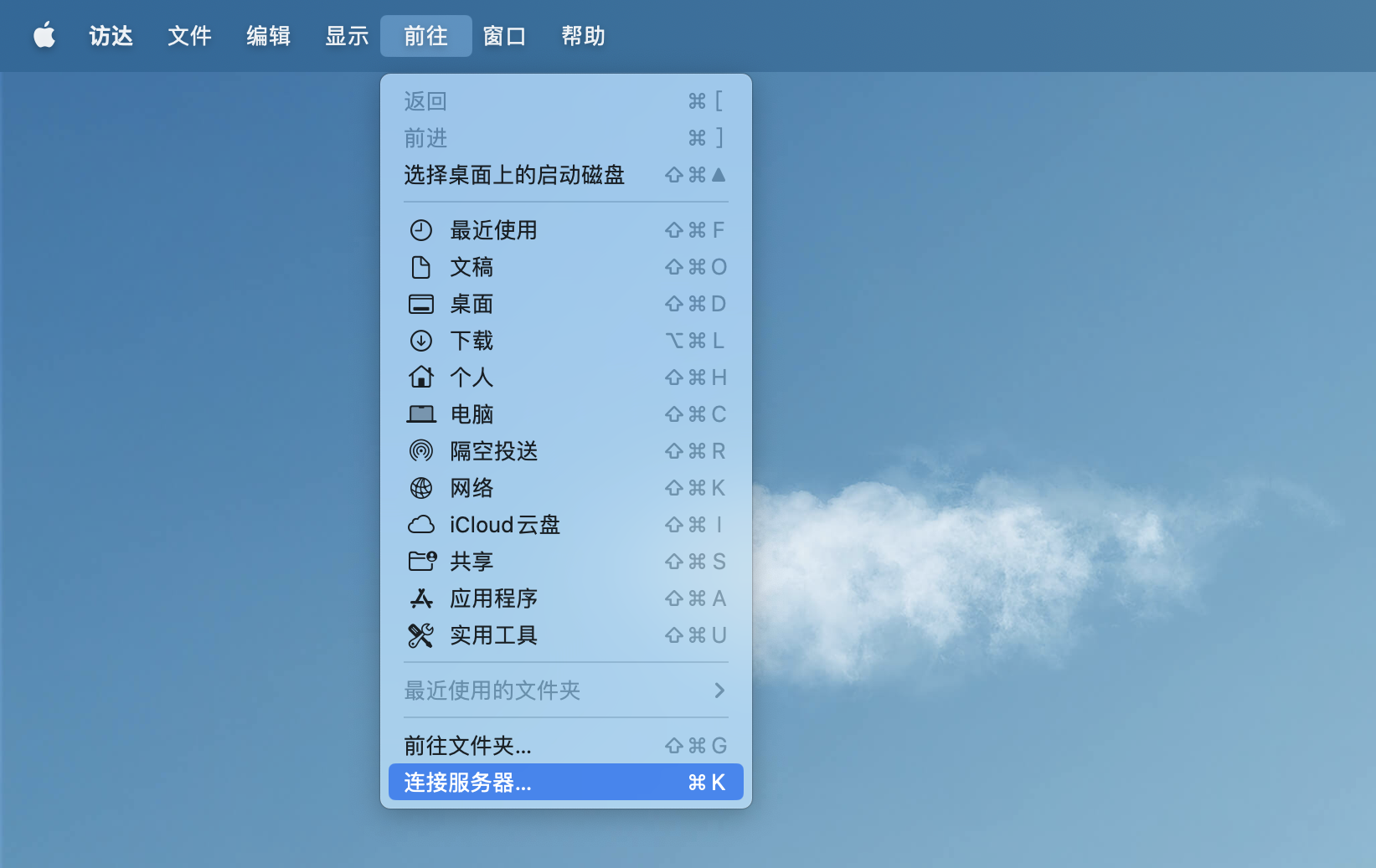Open 个人 via its home icon
This screenshot has width=1376, height=868.
(421, 378)
